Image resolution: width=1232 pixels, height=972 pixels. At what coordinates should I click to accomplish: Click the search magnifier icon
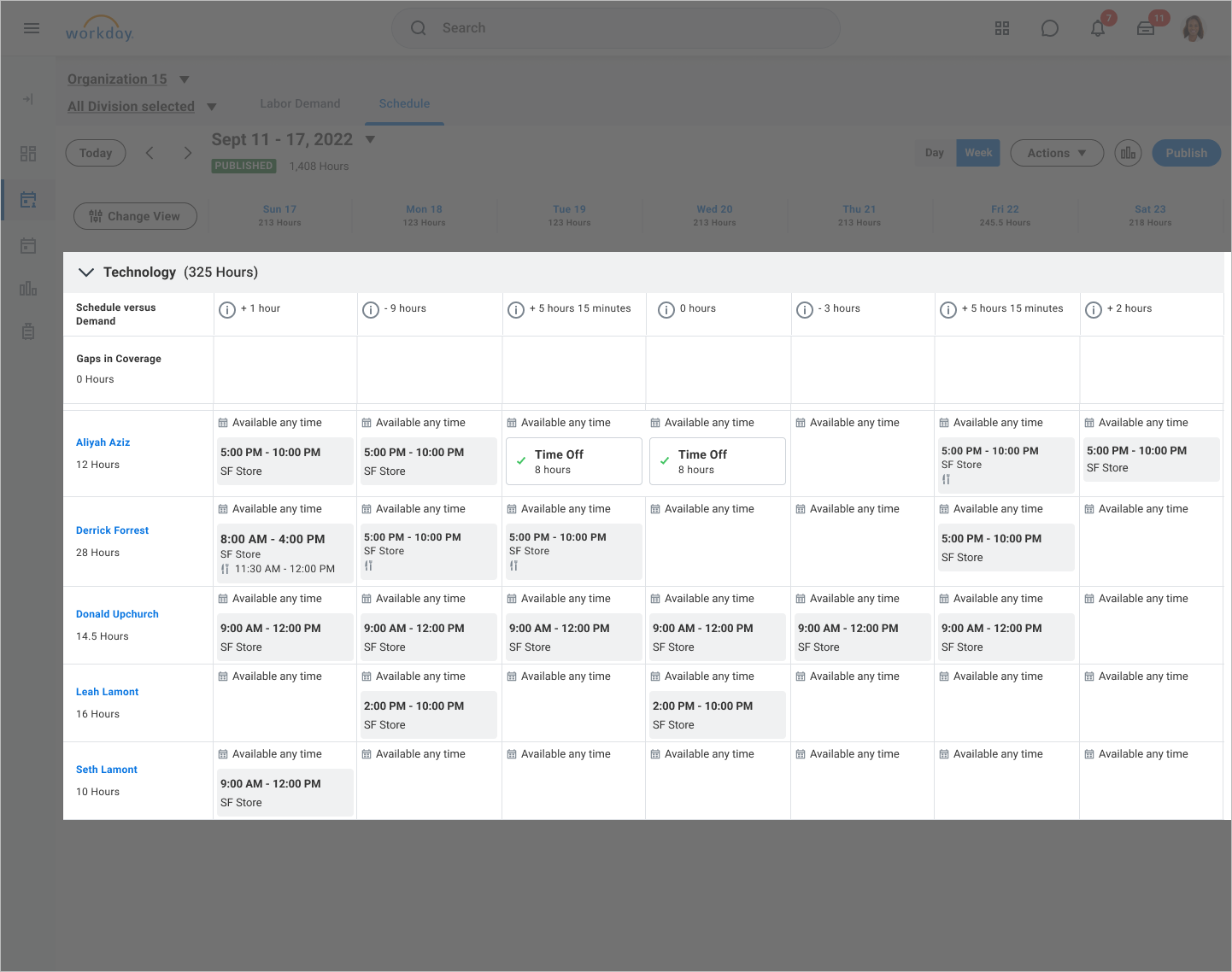tap(419, 28)
